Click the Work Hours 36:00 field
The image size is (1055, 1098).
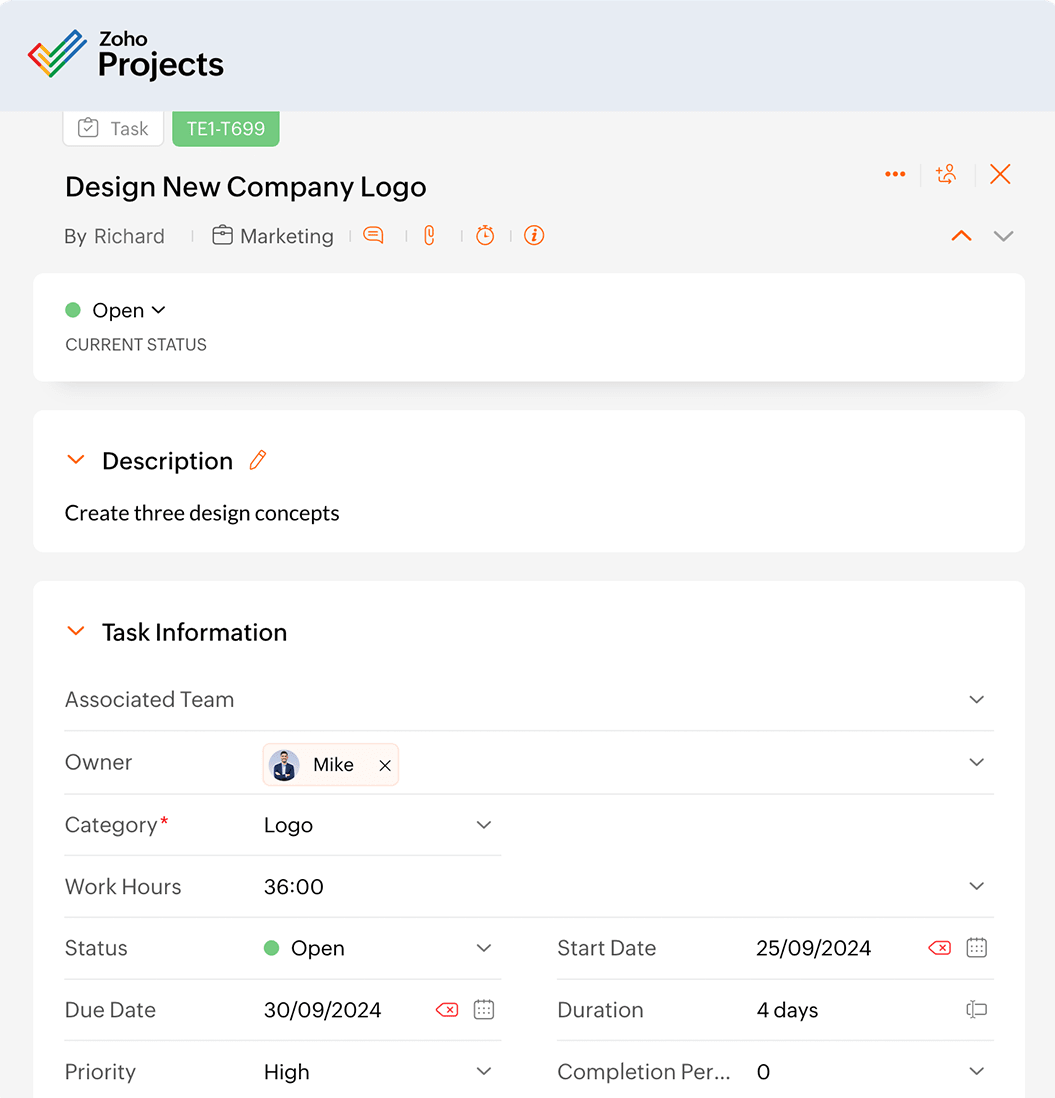(x=294, y=887)
